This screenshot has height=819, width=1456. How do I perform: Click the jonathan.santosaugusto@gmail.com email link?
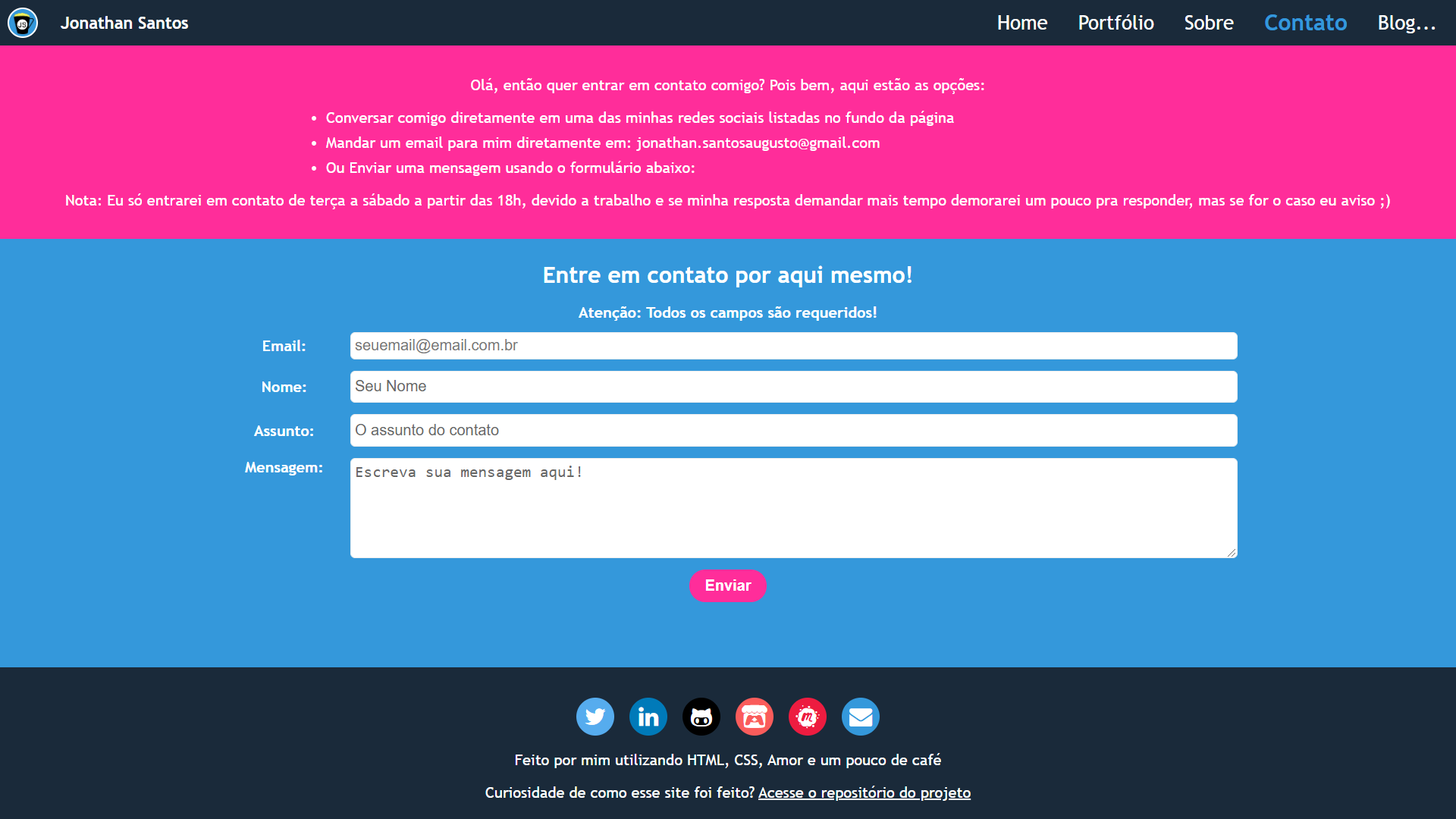pyautogui.click(x=758, y=143)
